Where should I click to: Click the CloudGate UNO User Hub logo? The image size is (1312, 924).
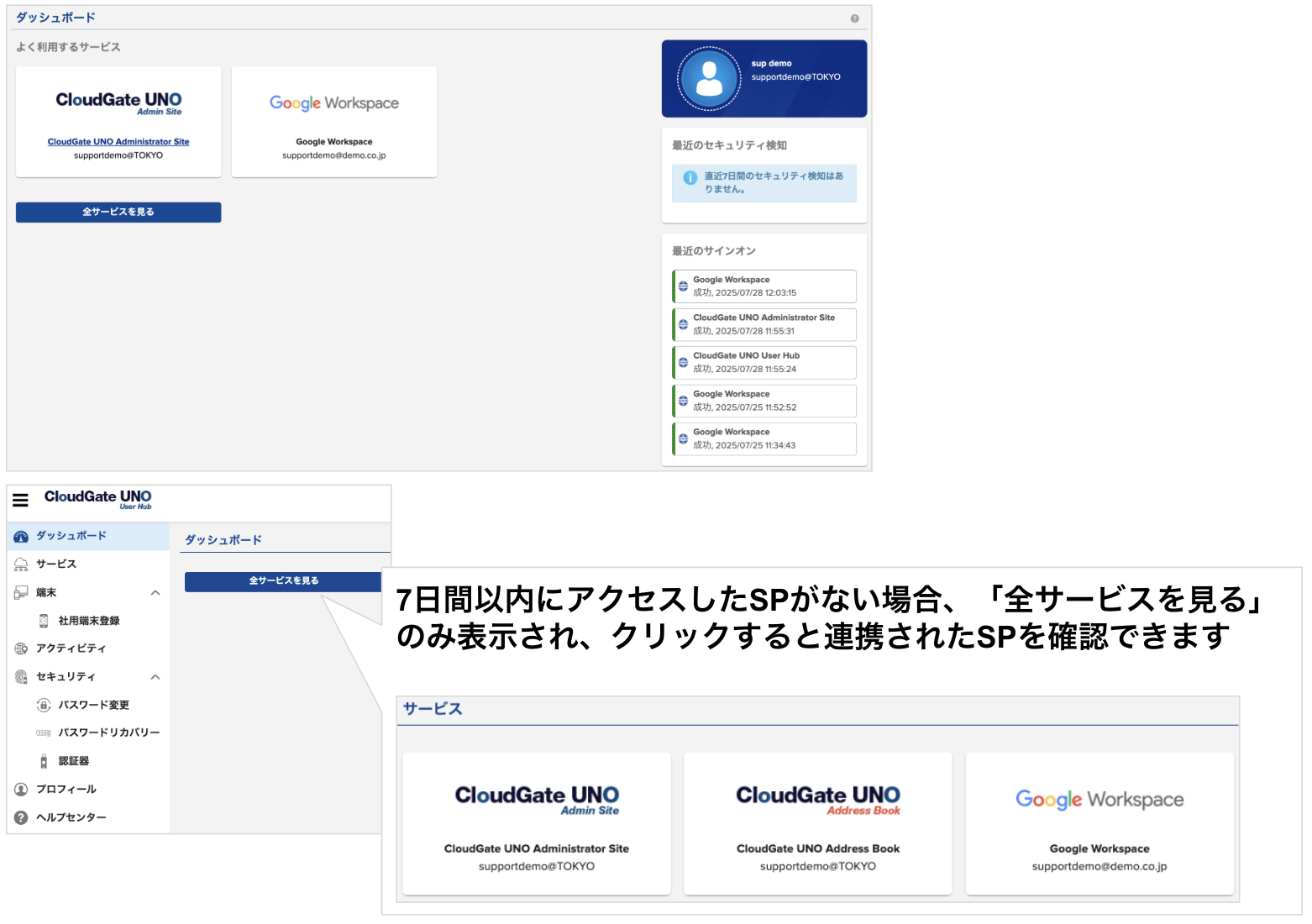pos(98,500)
